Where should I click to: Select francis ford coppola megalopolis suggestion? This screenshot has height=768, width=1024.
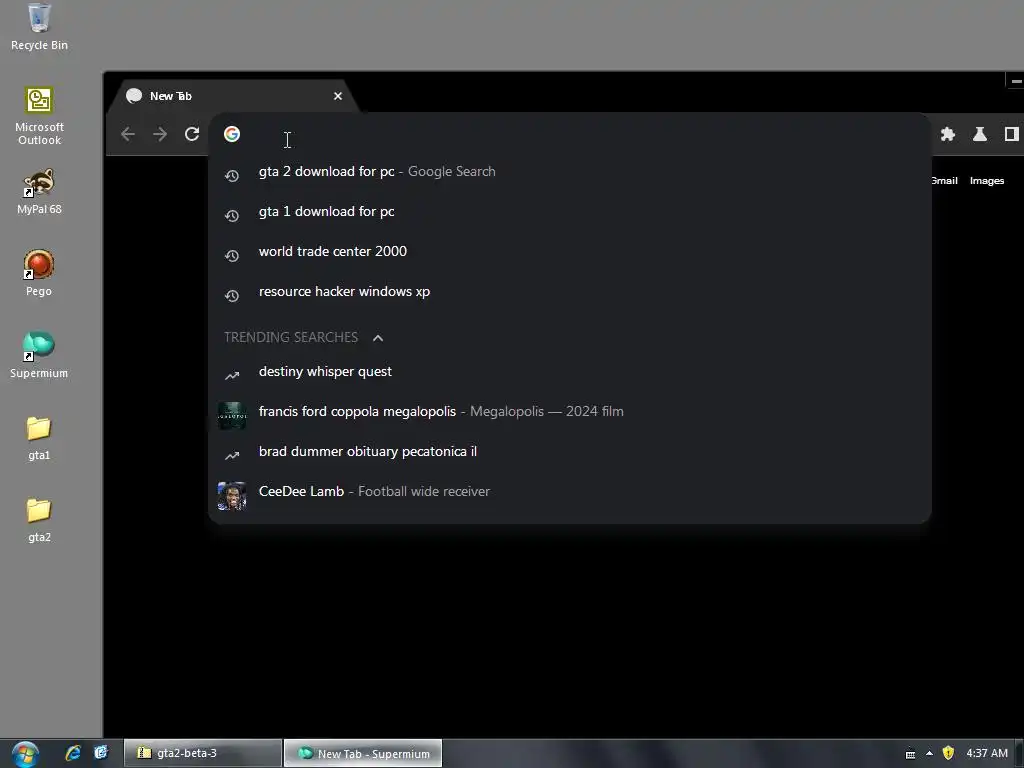(x=569, y=411)
